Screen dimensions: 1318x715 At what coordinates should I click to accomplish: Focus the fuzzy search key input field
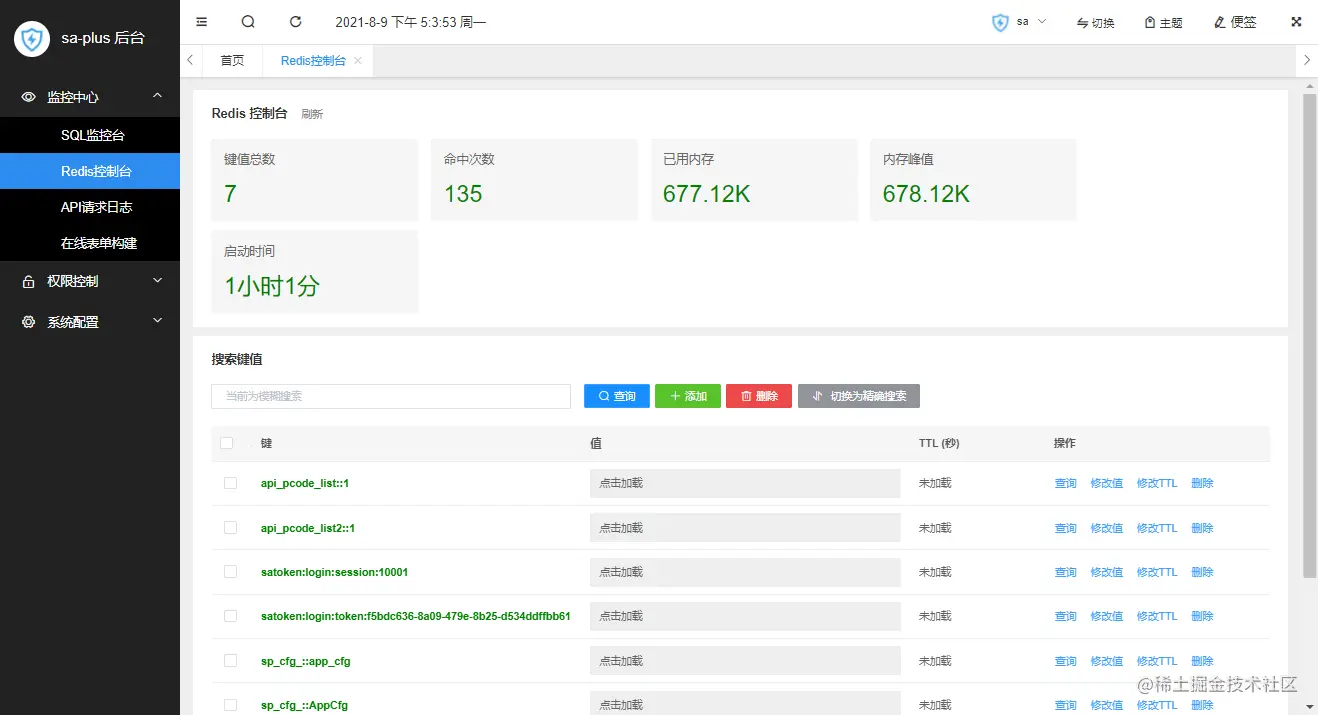tap(391, 396)
